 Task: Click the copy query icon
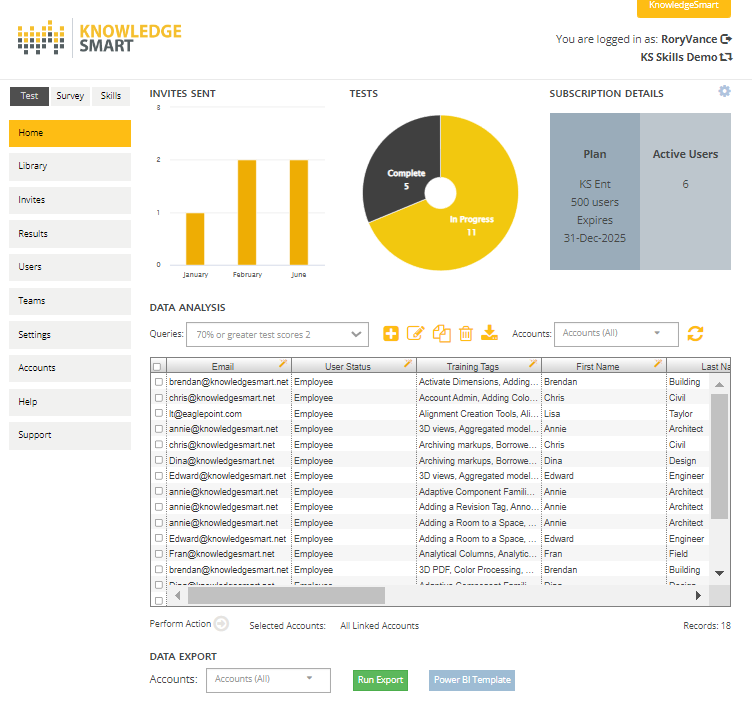441,333
